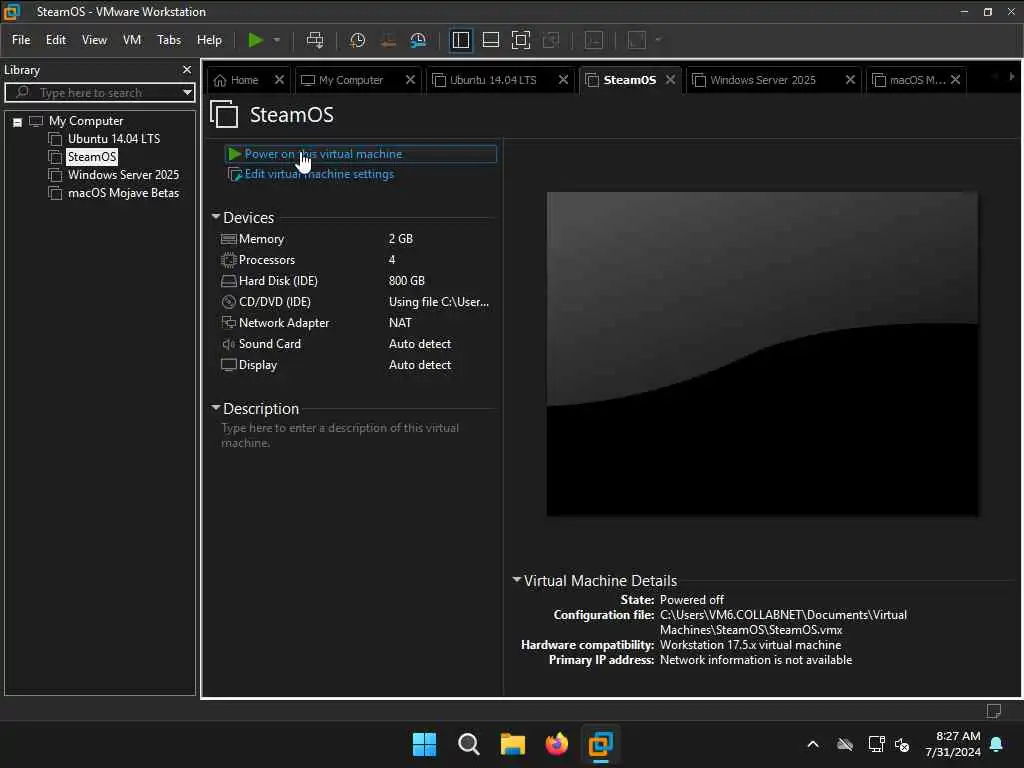Open Firefox from the taskbar

(x=556, y=744)
